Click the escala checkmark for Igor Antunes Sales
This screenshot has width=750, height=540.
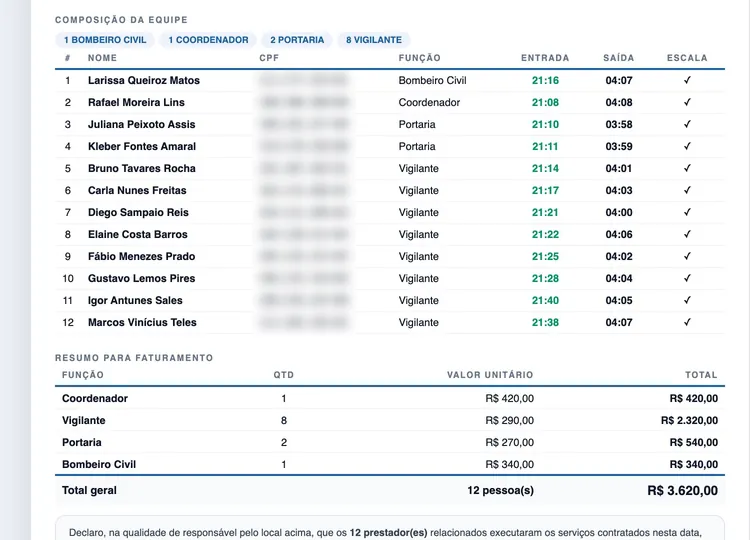click(687, 300)
